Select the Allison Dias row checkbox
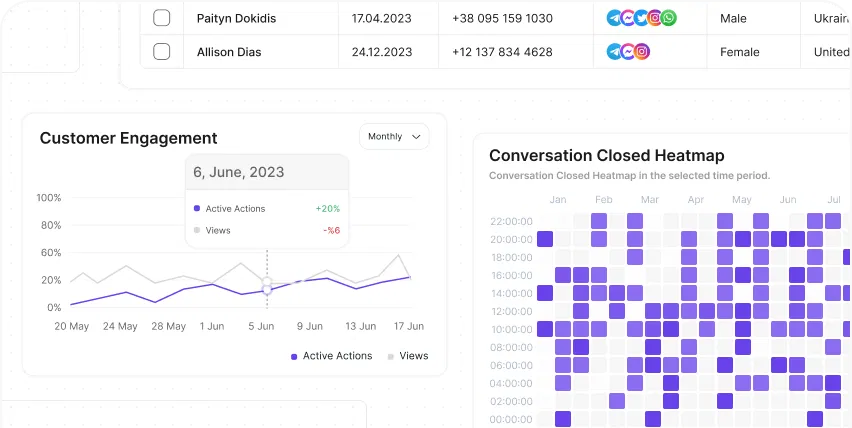Image resolution: width=852 pixels, height=428 pixels. coord(162,52)
